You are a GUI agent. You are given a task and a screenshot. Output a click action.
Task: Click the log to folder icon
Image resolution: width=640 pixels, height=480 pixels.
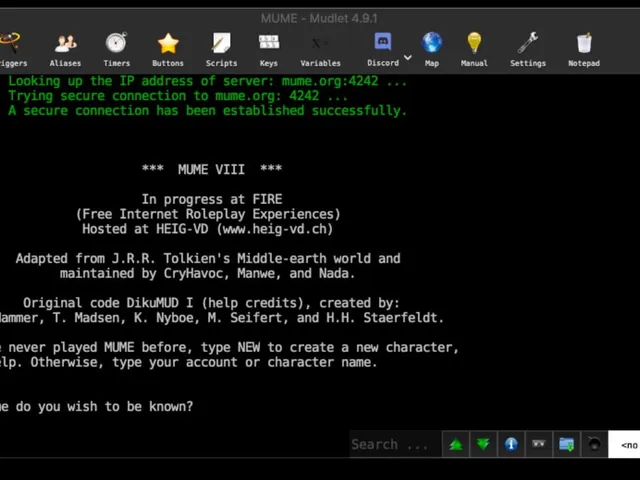click(567, 444)
